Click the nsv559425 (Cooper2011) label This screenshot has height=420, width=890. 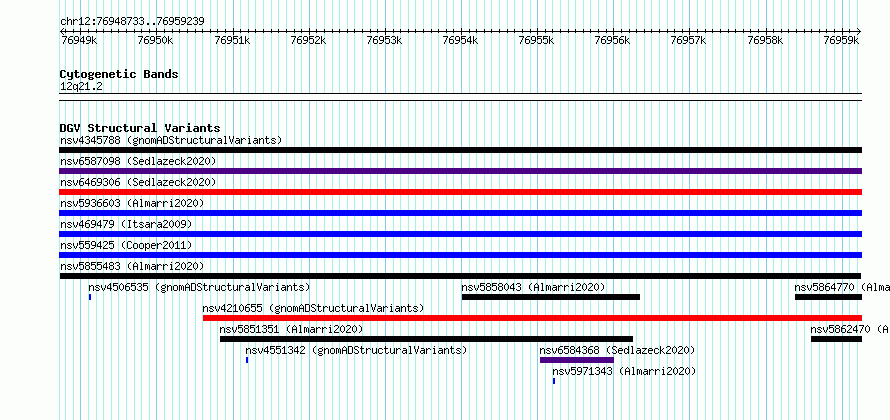126,245
